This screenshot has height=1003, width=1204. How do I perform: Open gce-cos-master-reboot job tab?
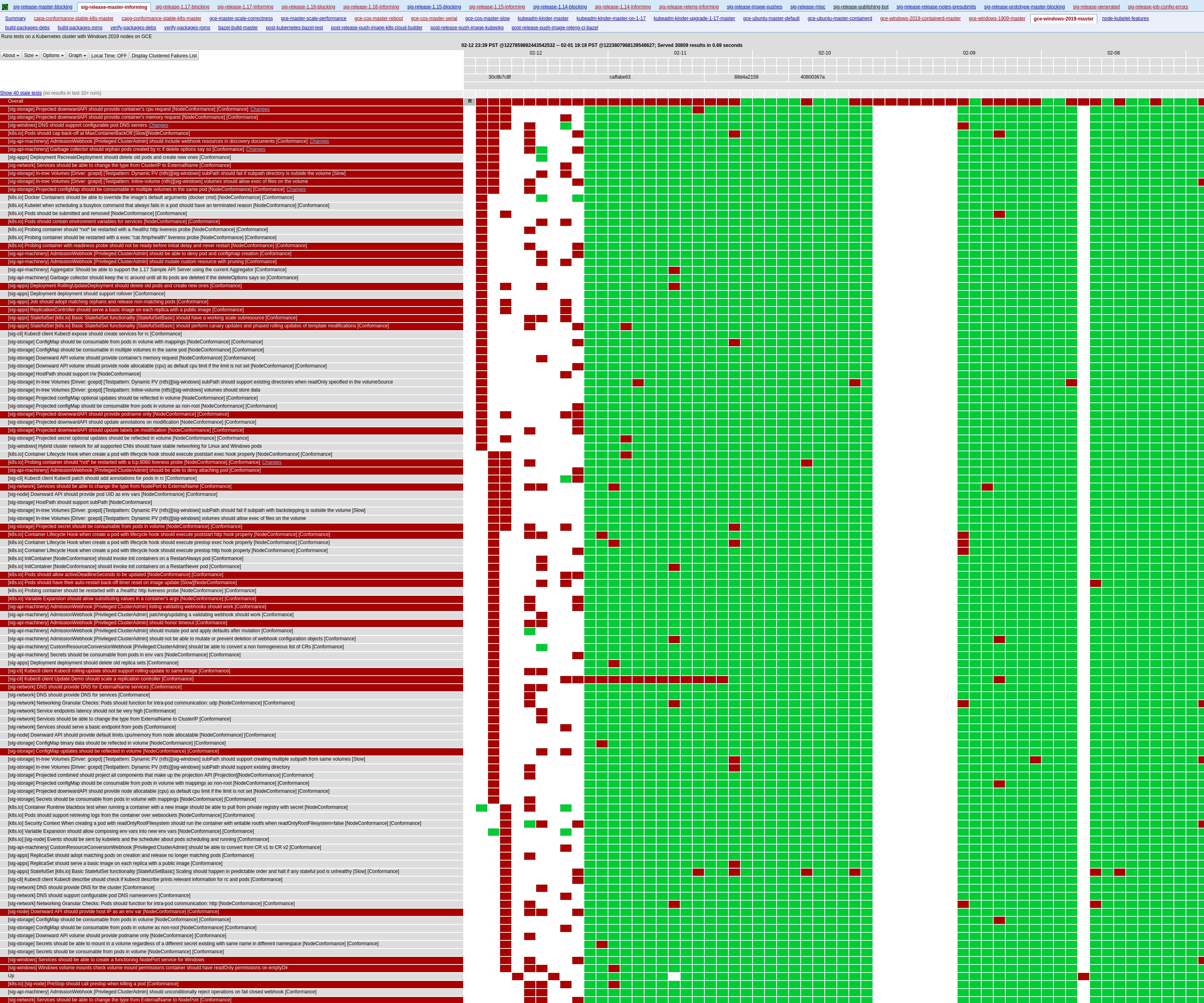coord(378,18)
